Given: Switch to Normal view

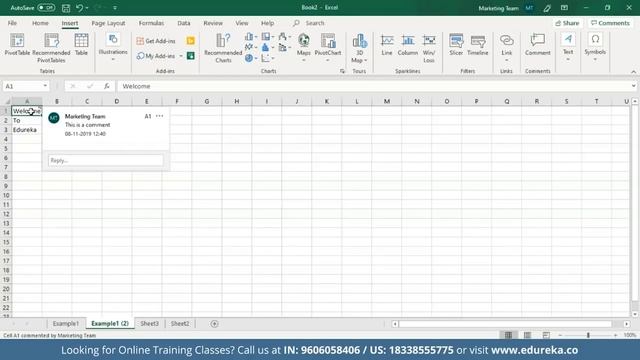Looking at the screenshot, I should (x=508, y=335).
